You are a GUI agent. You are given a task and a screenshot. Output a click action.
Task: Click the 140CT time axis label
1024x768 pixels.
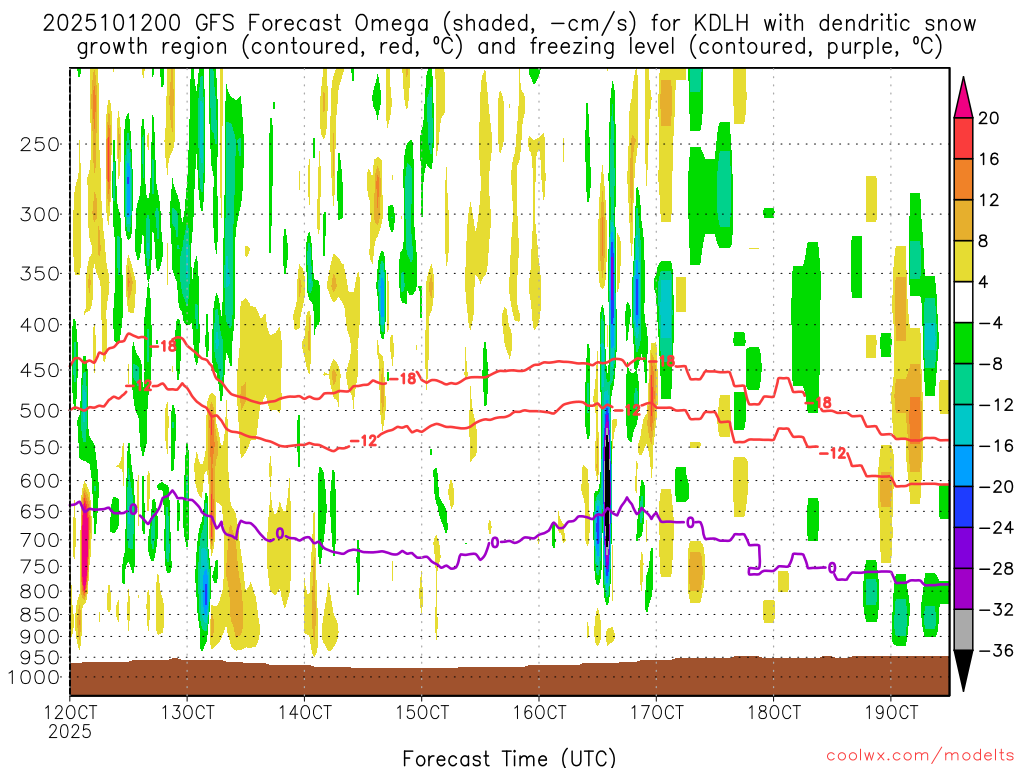click(304, 712)
